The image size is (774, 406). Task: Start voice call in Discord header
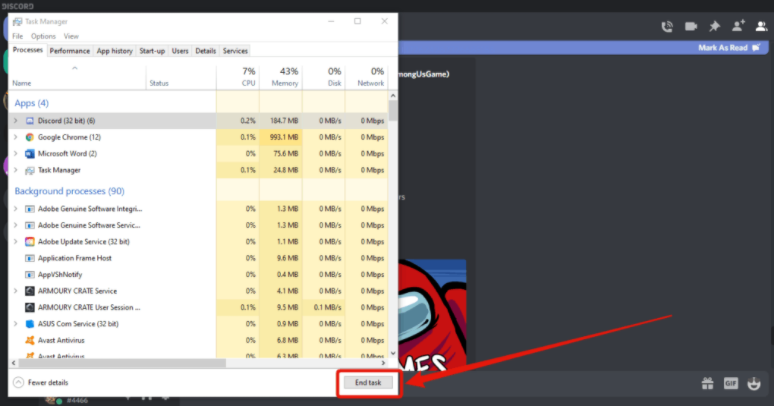(667, 27)
